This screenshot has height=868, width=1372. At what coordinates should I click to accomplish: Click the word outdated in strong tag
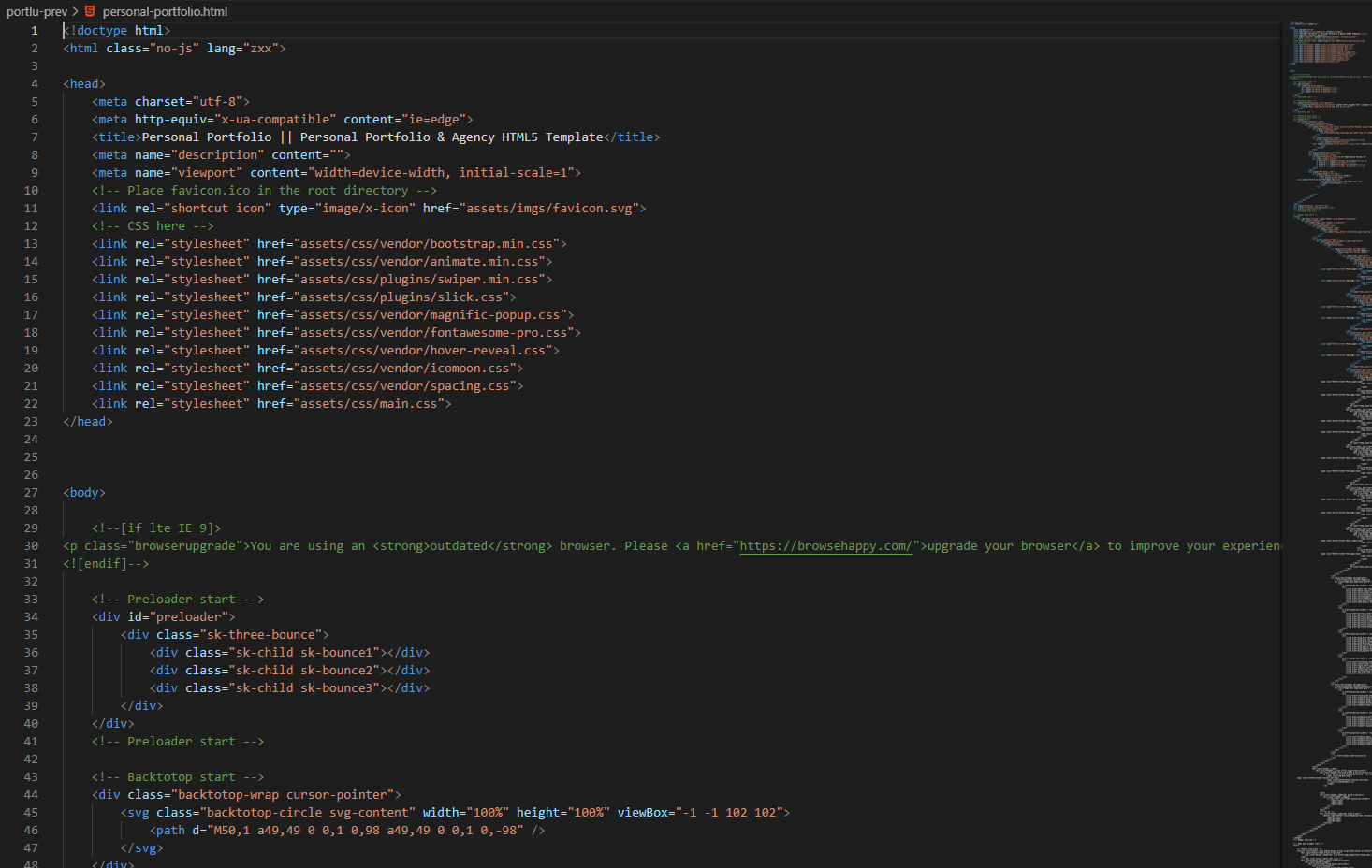click(x=459, y=546)
